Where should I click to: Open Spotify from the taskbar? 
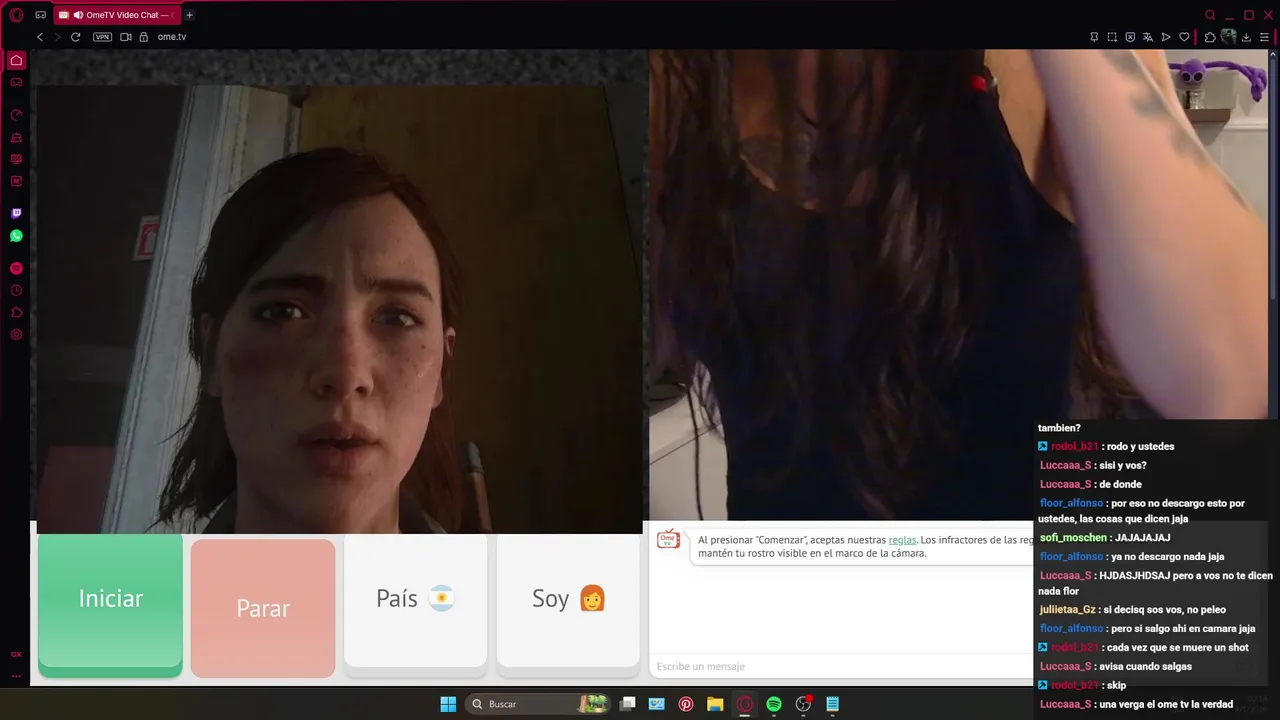(774, 704)
